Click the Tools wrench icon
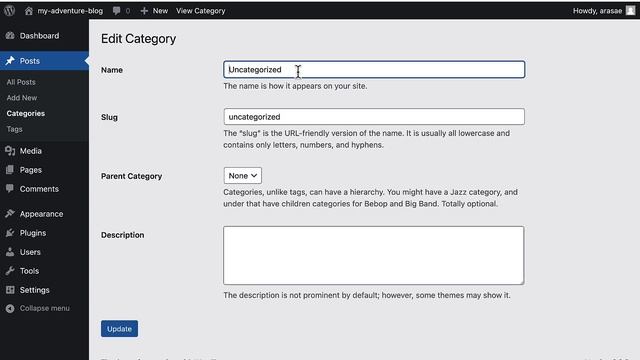The image size is (640, 360). 10,271
